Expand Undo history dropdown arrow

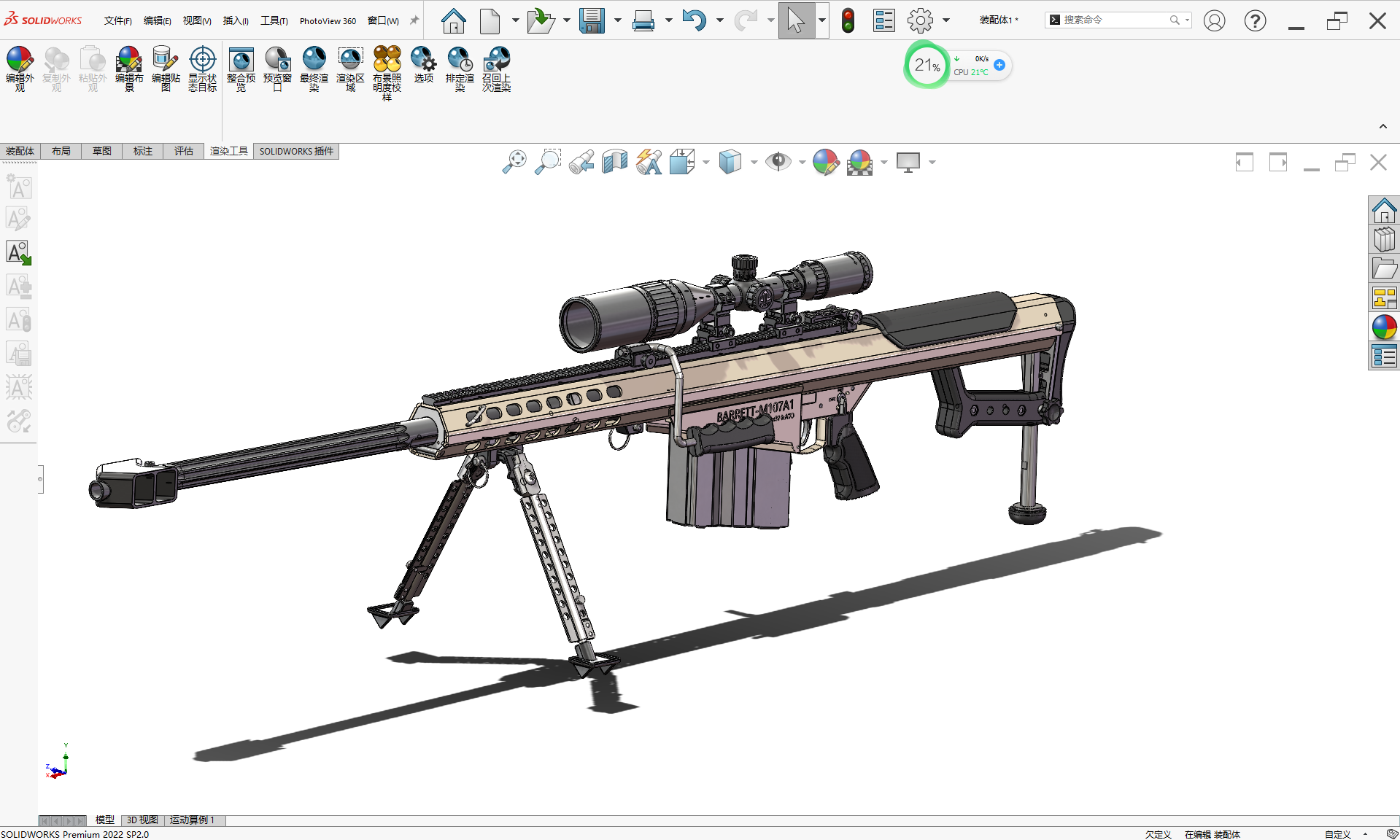pyautogui.click(x=719, y=20)
